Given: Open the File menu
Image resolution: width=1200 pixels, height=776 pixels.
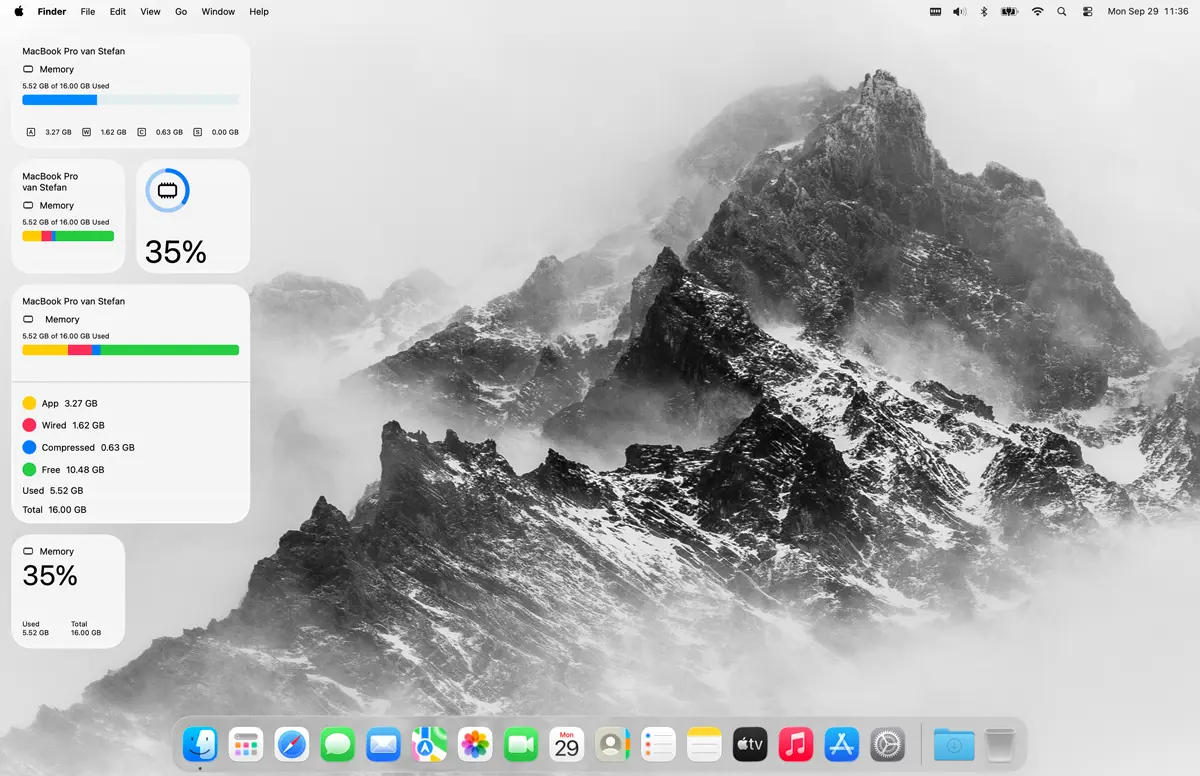Looking at the screenshot, I should click(x=88, y=12).
